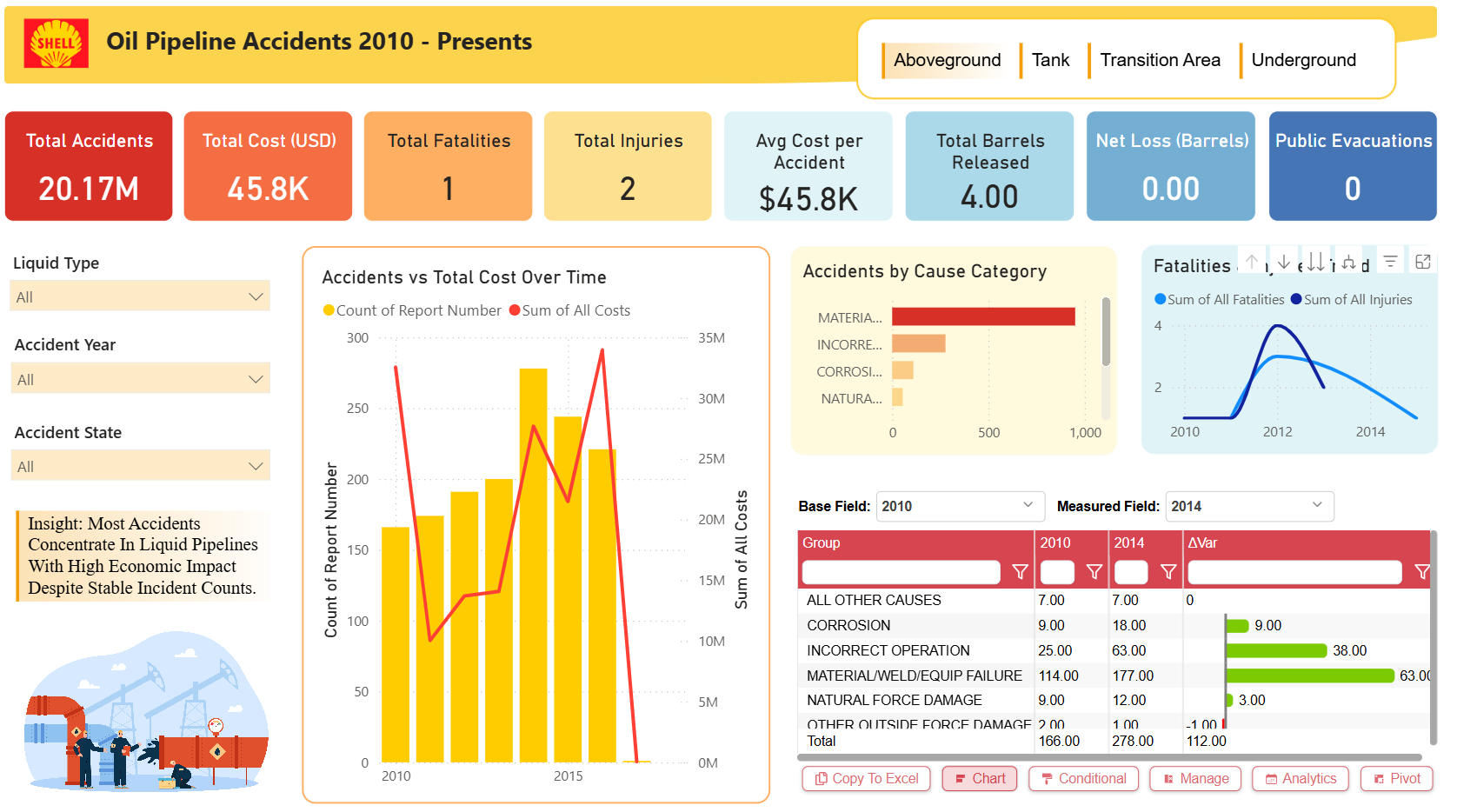
Task: Click the Shell logo
Action: coord(56,43)
